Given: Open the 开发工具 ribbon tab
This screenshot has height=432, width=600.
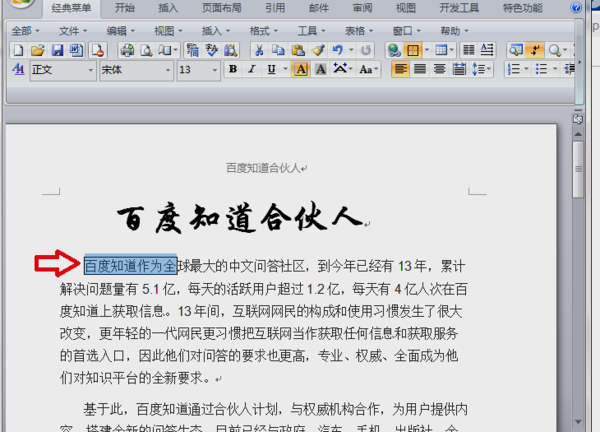Looking at the screenshot, I should [x=459, y=8].
